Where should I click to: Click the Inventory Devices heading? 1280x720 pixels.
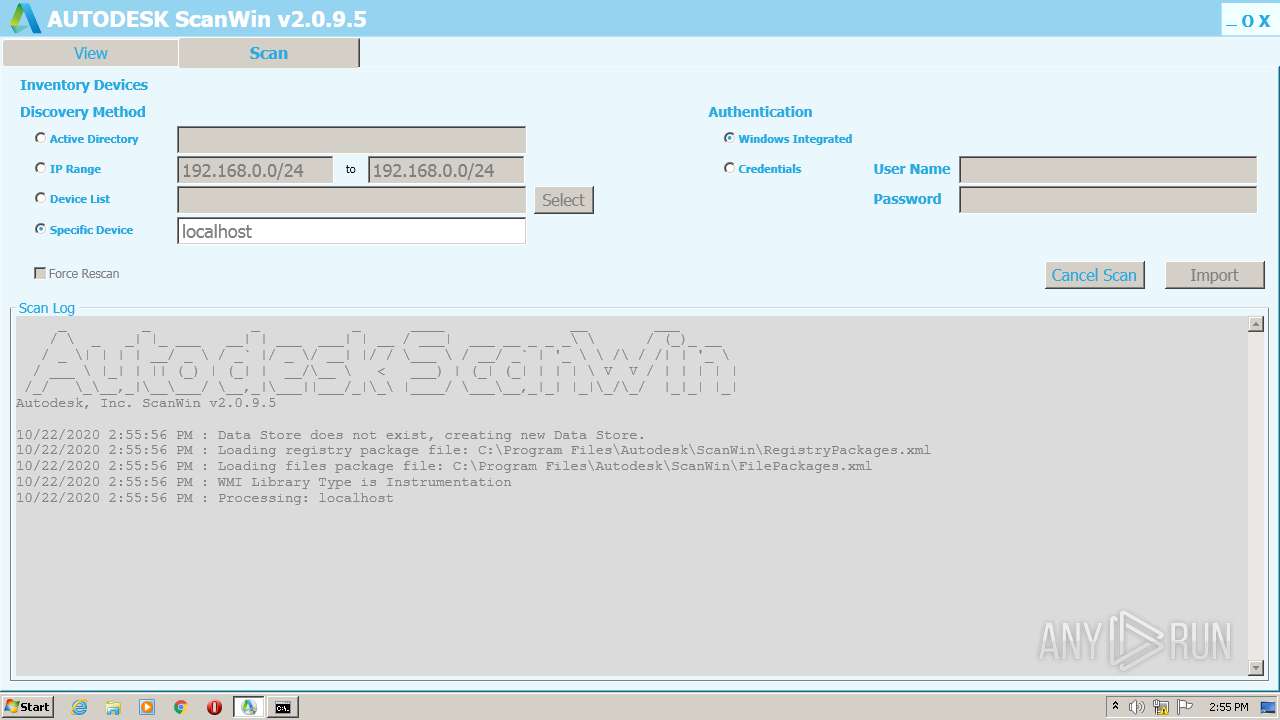tap(84, 85)
